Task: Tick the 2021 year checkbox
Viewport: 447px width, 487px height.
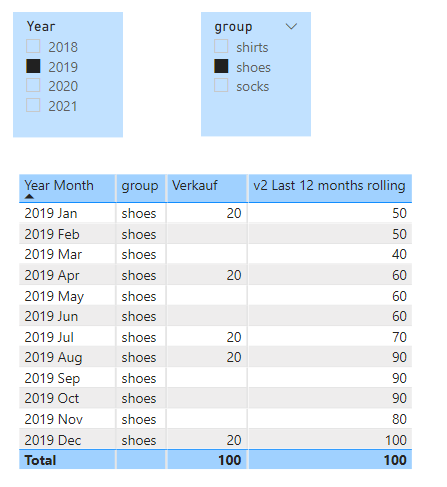Action: [33, 105]
